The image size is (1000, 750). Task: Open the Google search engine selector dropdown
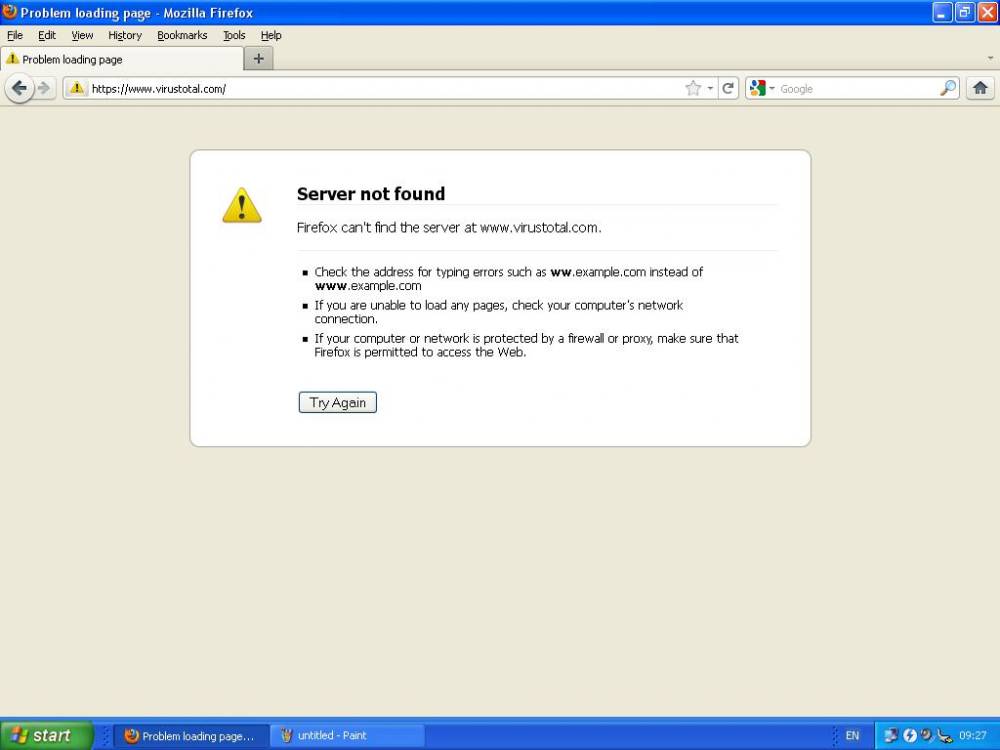click(x=761, y=89)
